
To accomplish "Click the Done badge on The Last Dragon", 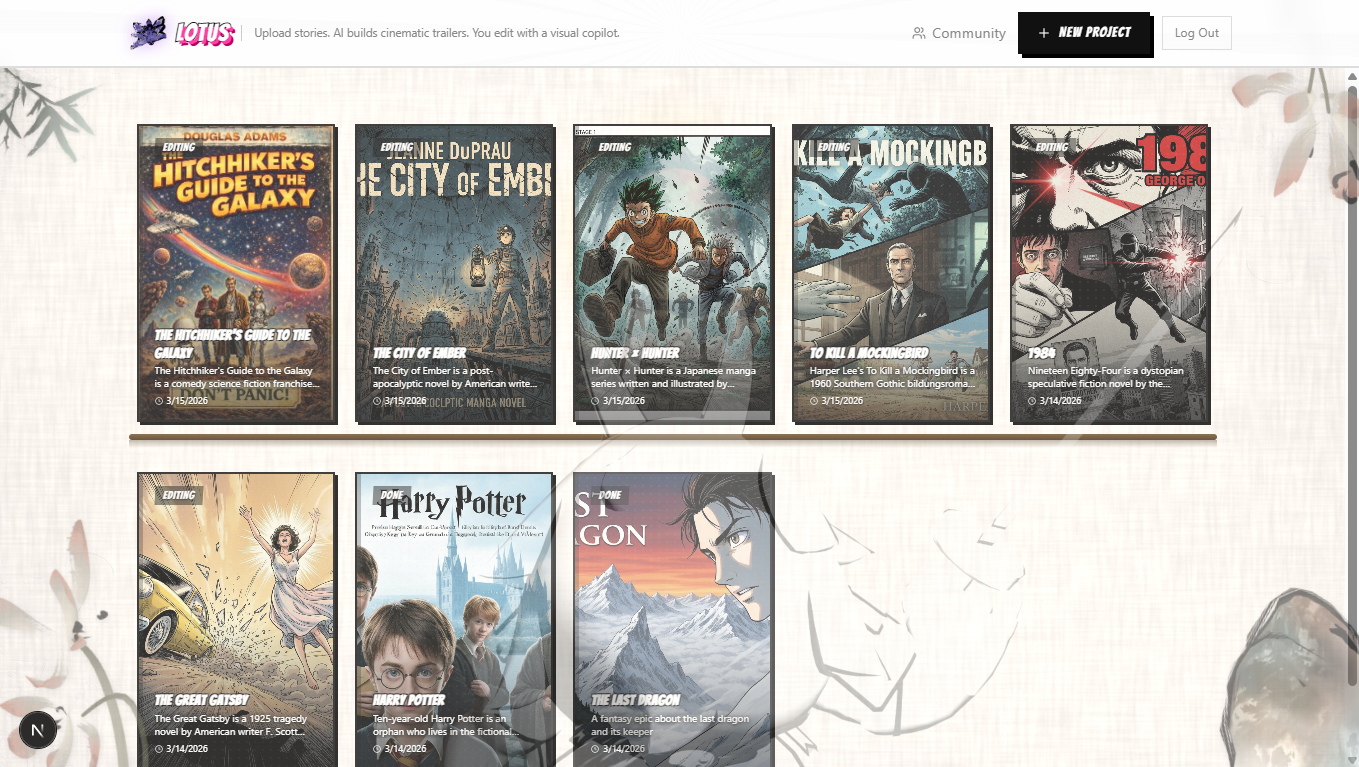I will 610,495.
